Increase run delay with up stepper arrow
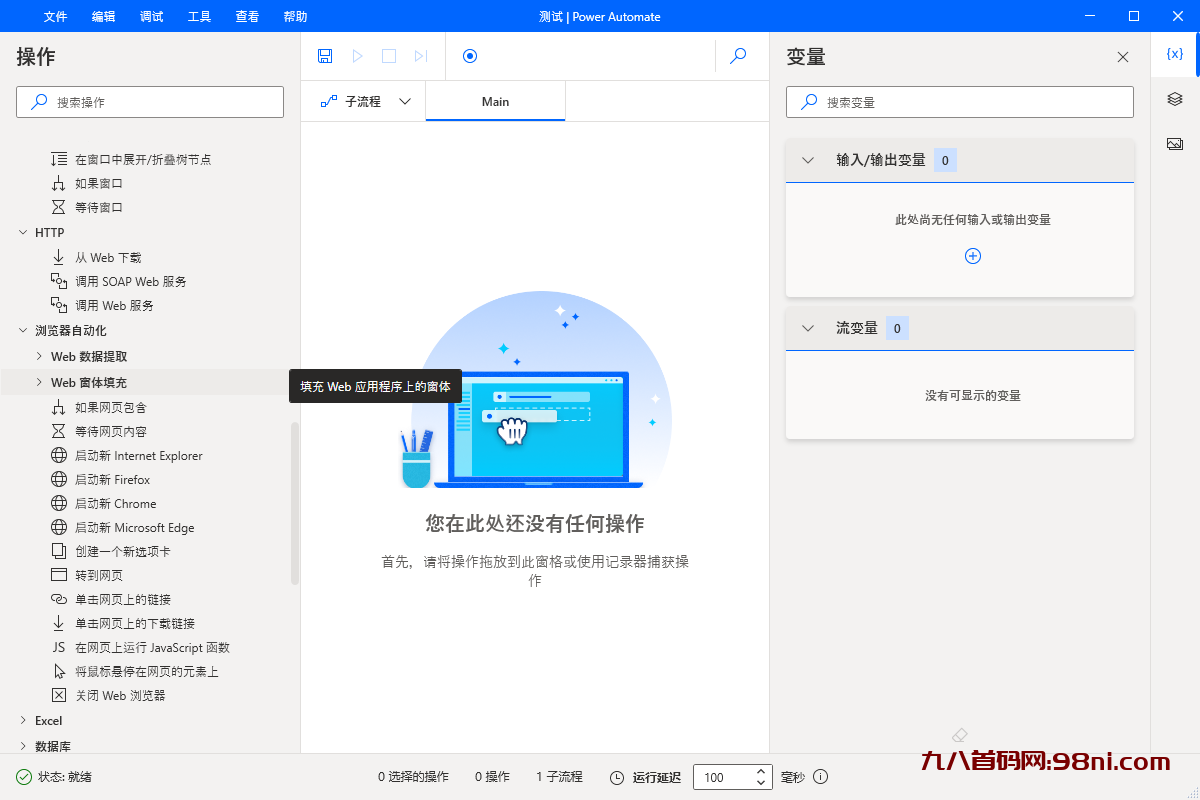 click(x=761, y=771)
